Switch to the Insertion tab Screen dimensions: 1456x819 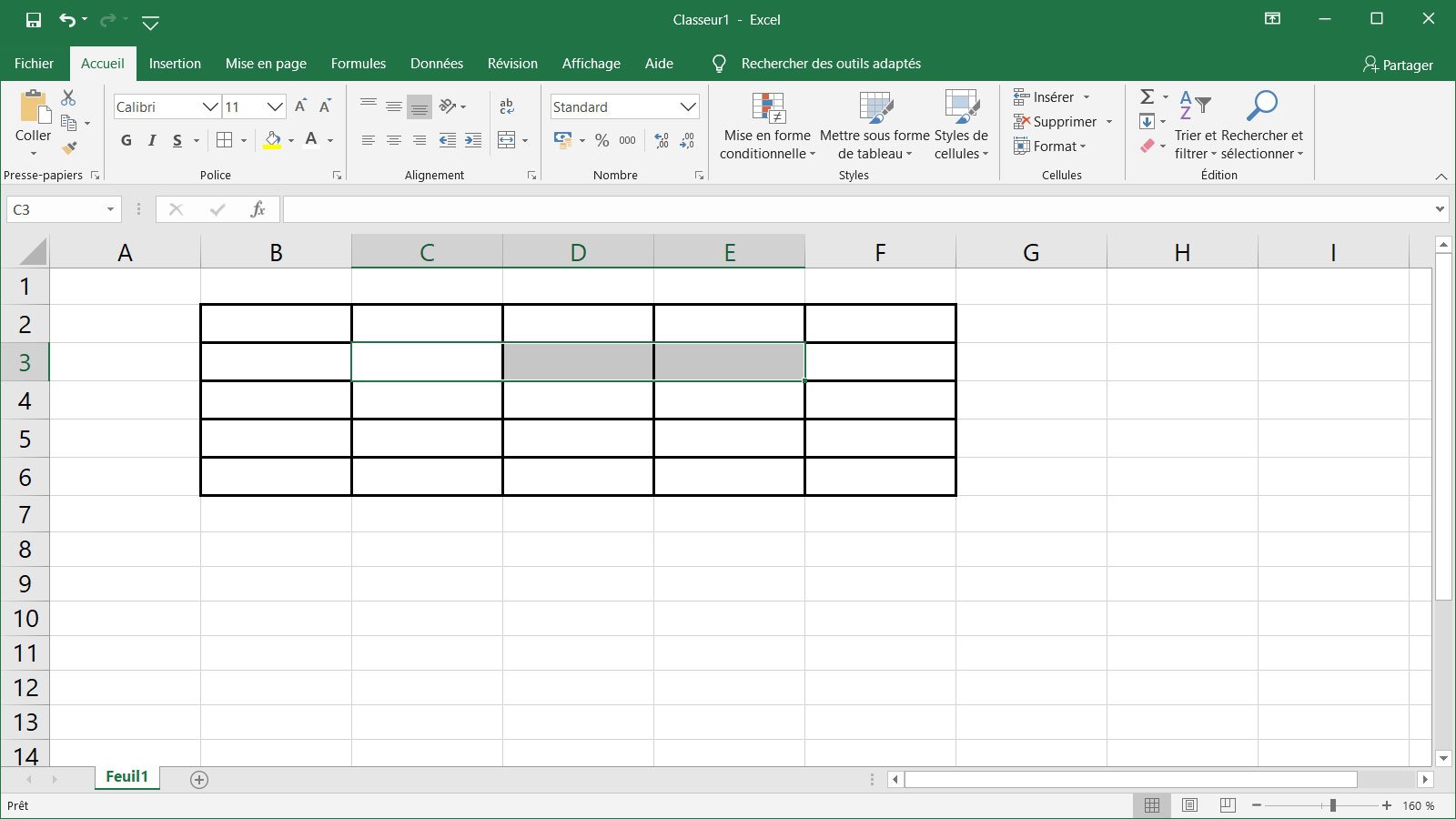[x=175, y=64]
